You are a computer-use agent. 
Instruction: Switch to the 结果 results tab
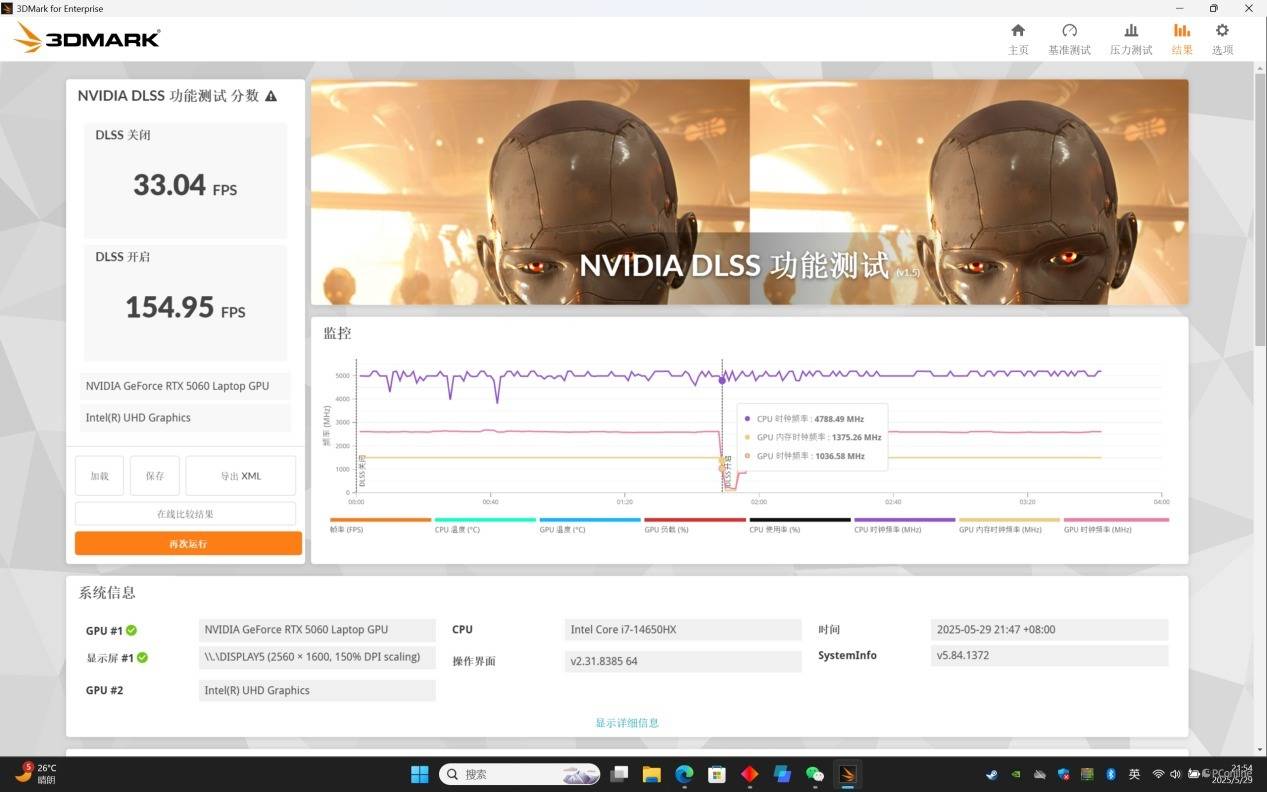tap(1181, 39)
